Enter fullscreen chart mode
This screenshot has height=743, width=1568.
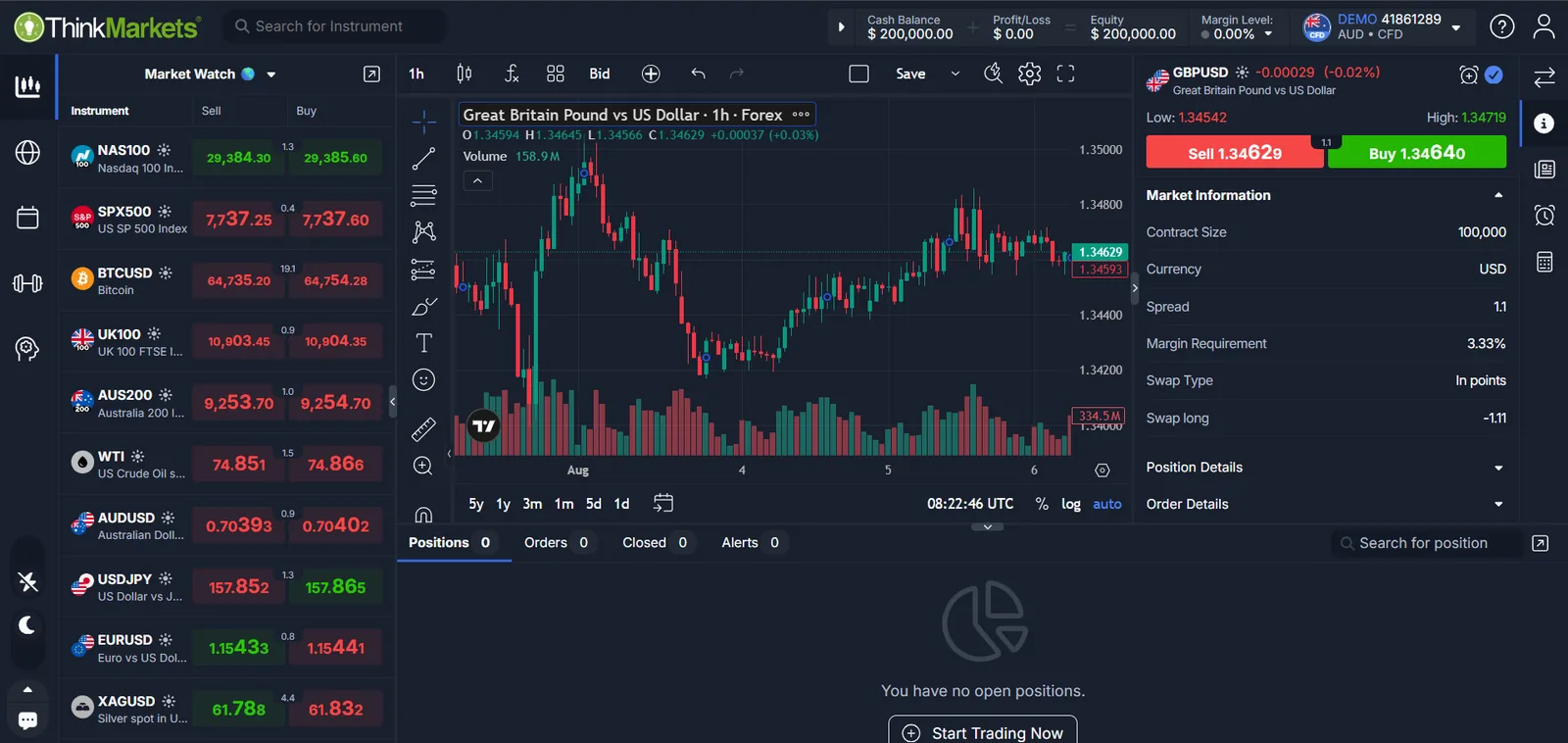pyautogui.click(x=1065, y=74)
